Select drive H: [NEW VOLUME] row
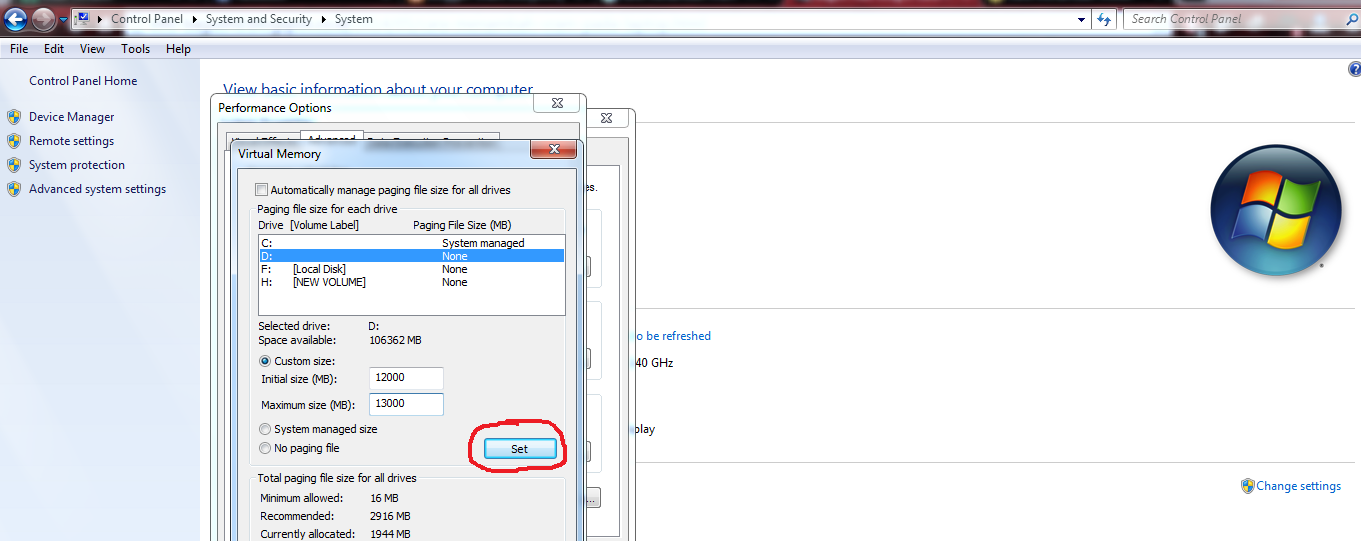 pos(411,282)
